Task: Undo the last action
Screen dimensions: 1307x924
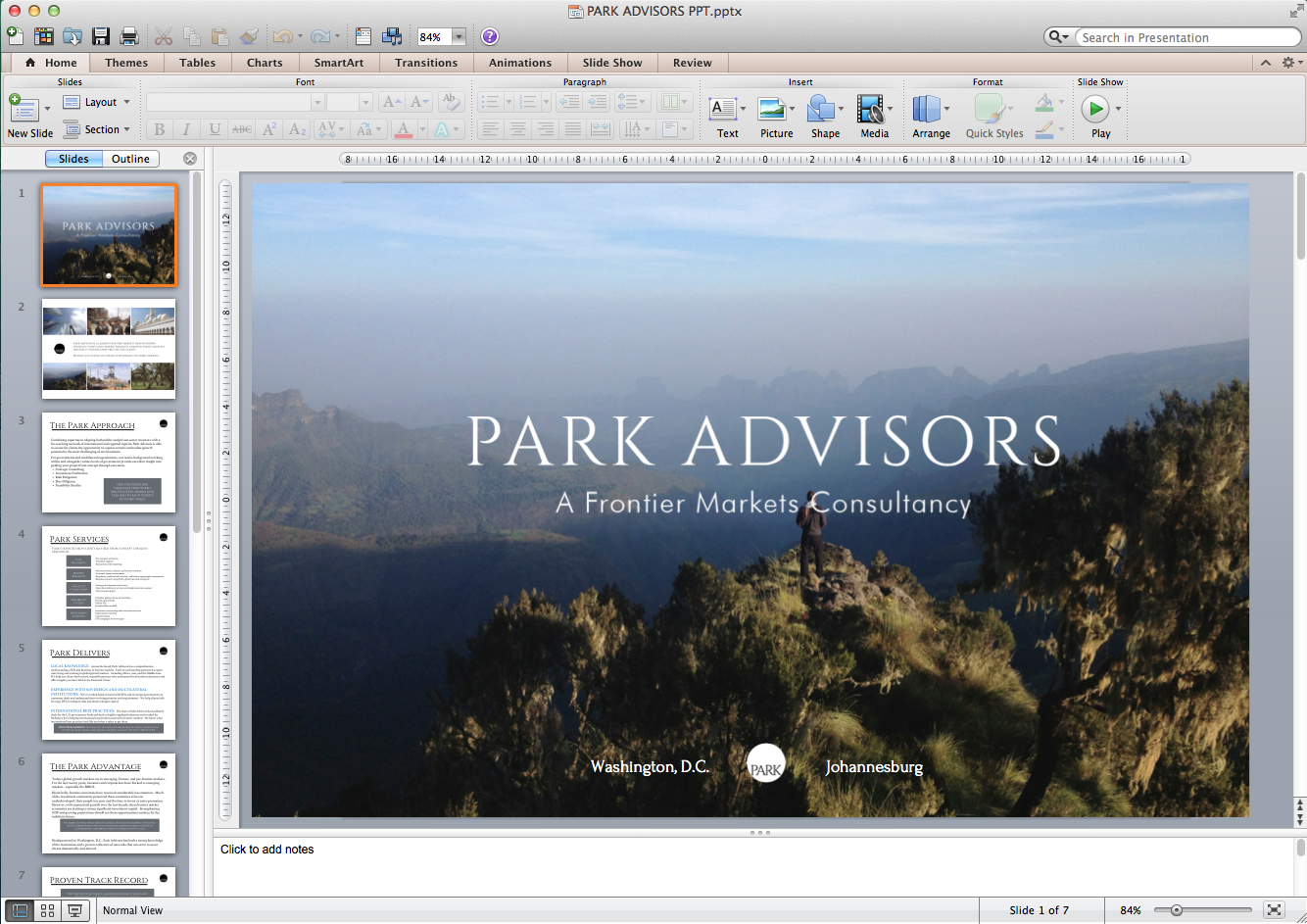Action: coord(282,36)
